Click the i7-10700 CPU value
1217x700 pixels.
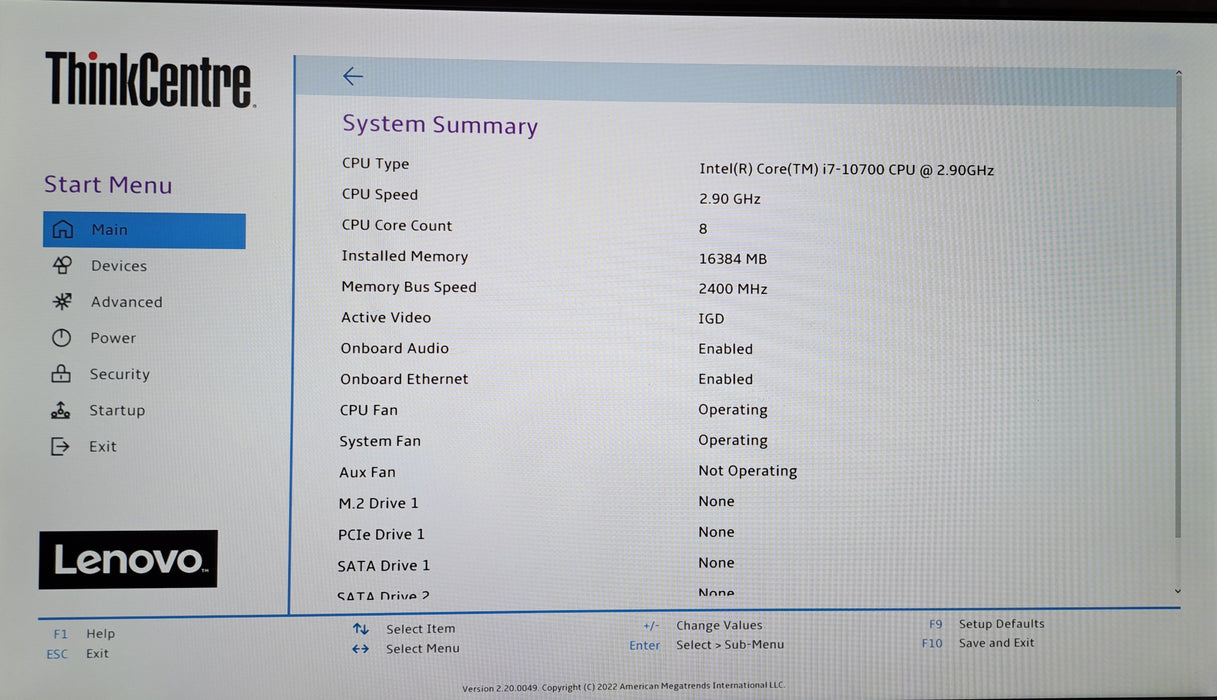[846, 170]
